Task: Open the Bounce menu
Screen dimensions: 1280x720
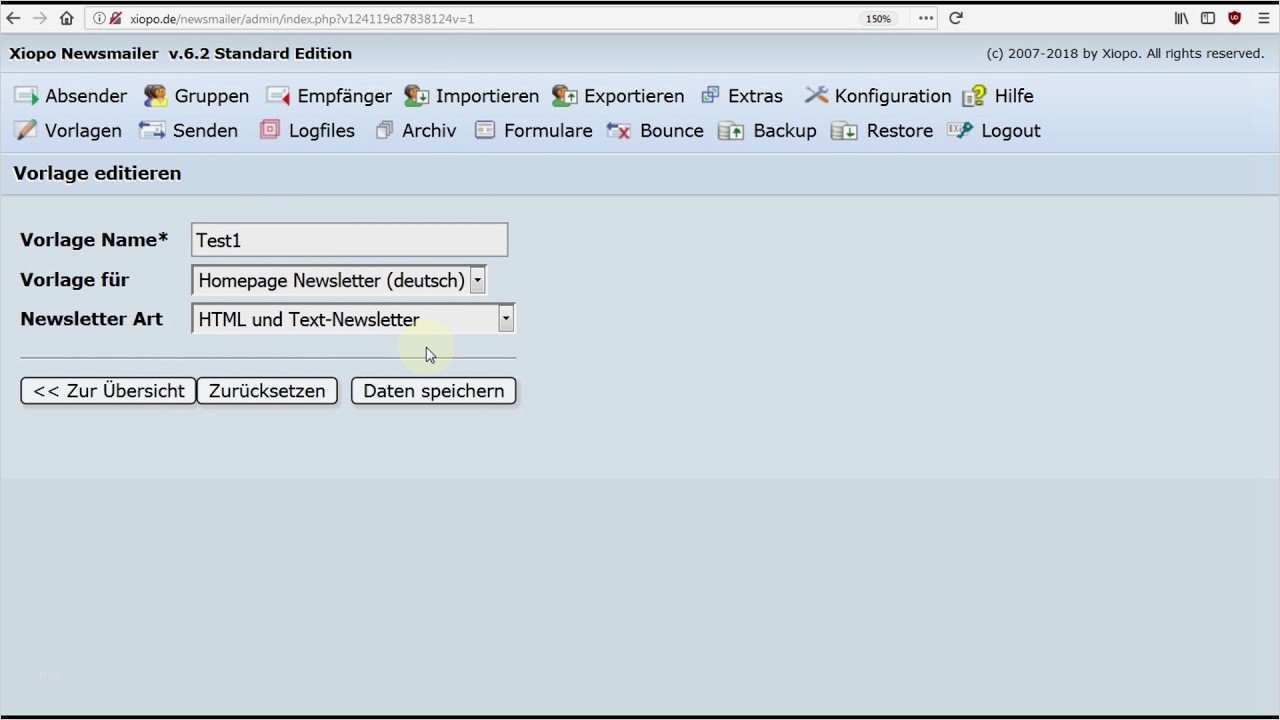Action: [x=672, y=131]
